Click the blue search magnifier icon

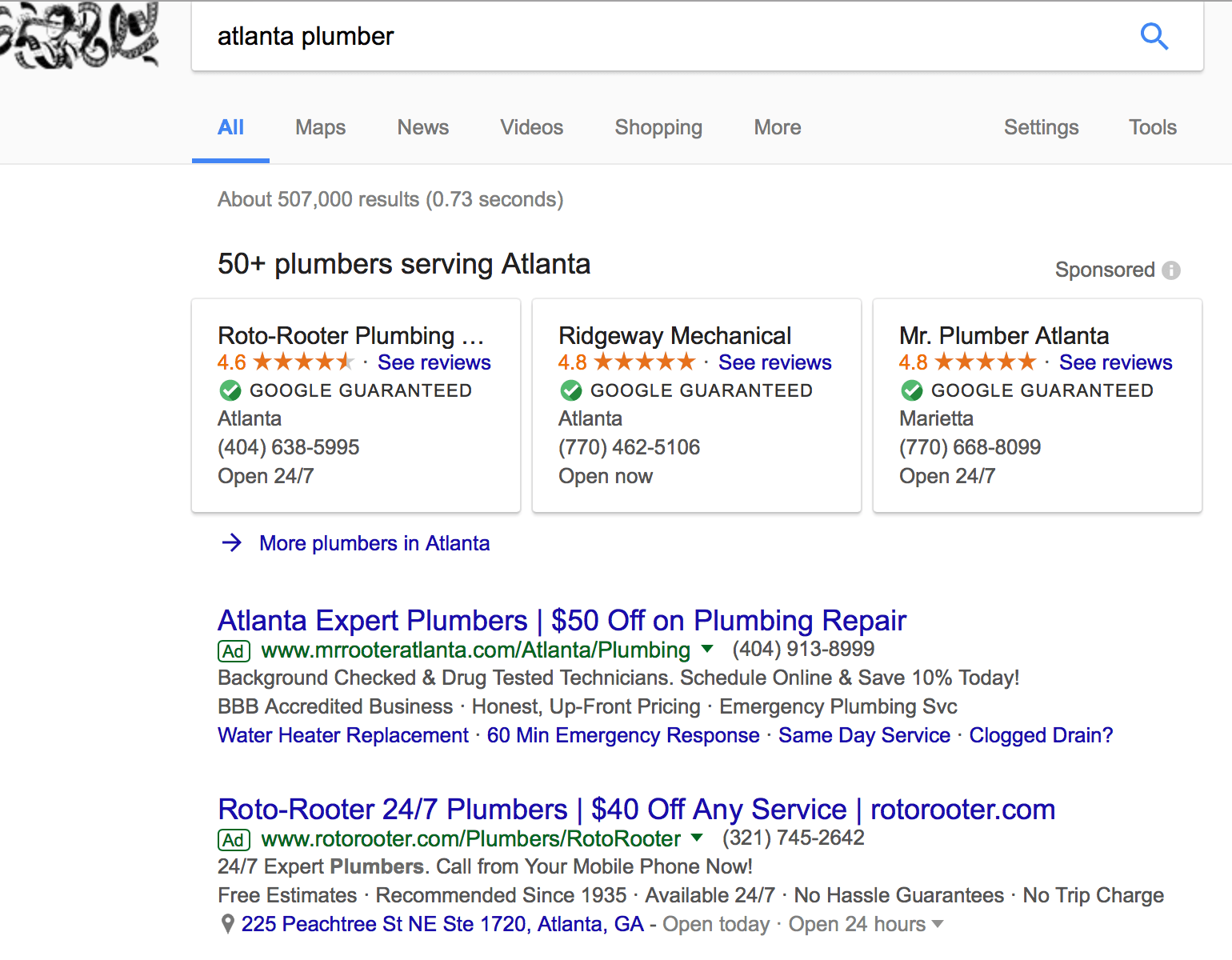pos(1154,36)
